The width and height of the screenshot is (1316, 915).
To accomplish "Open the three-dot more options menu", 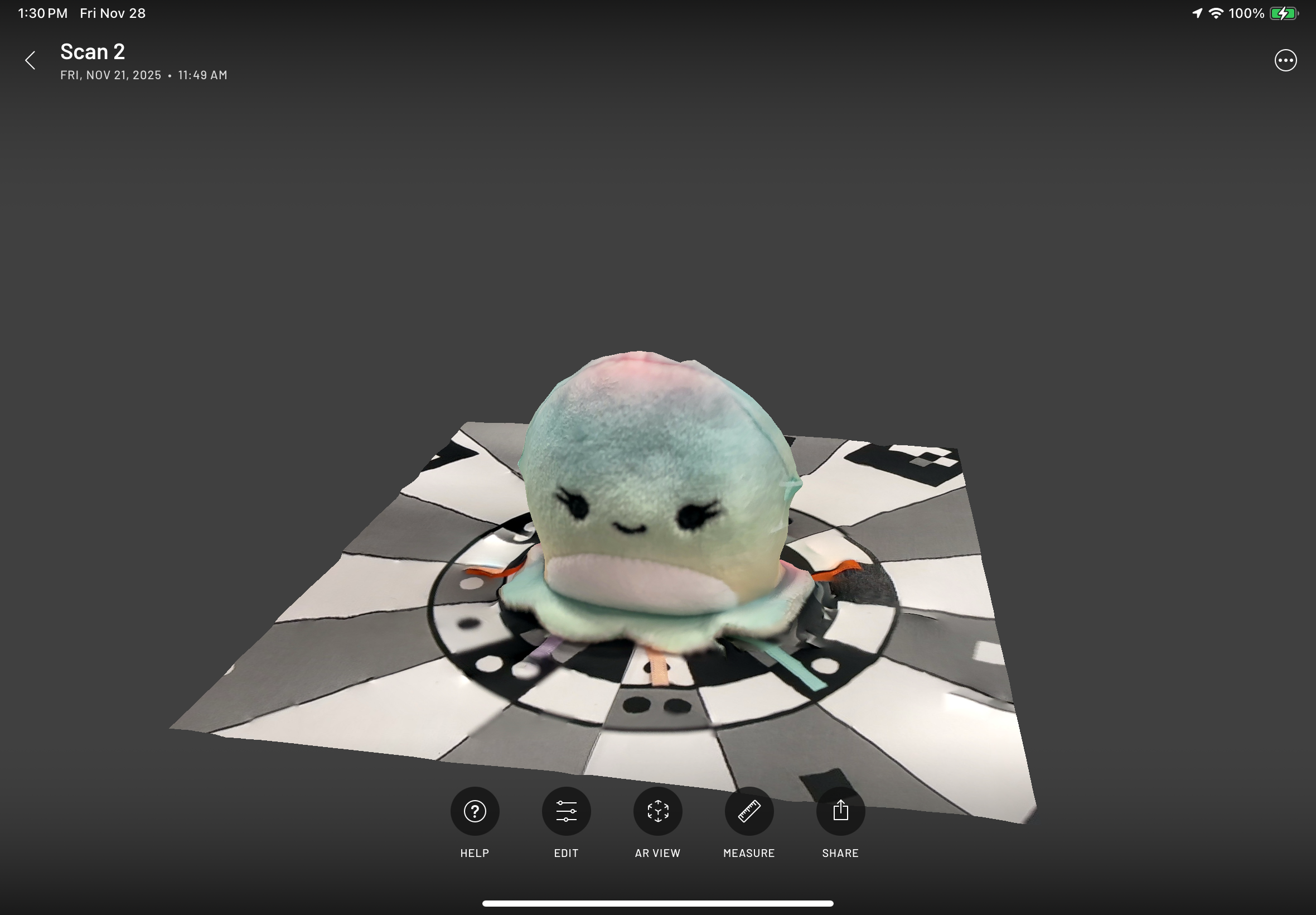I will pos(1285,60).
